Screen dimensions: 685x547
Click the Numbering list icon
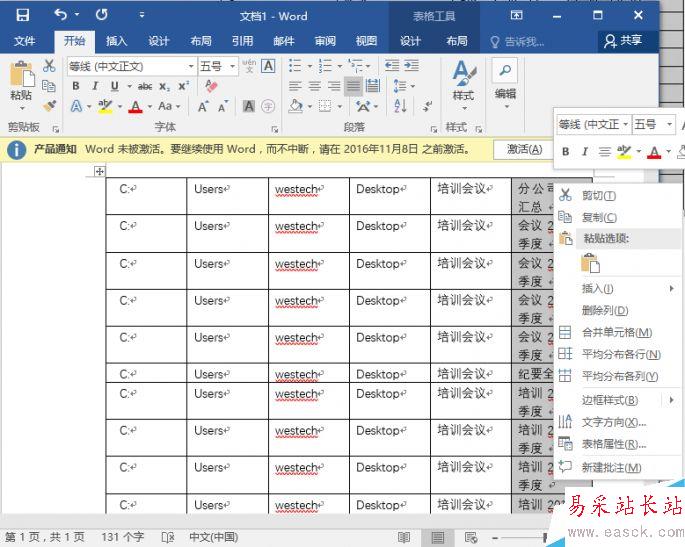tap(325, 66)
